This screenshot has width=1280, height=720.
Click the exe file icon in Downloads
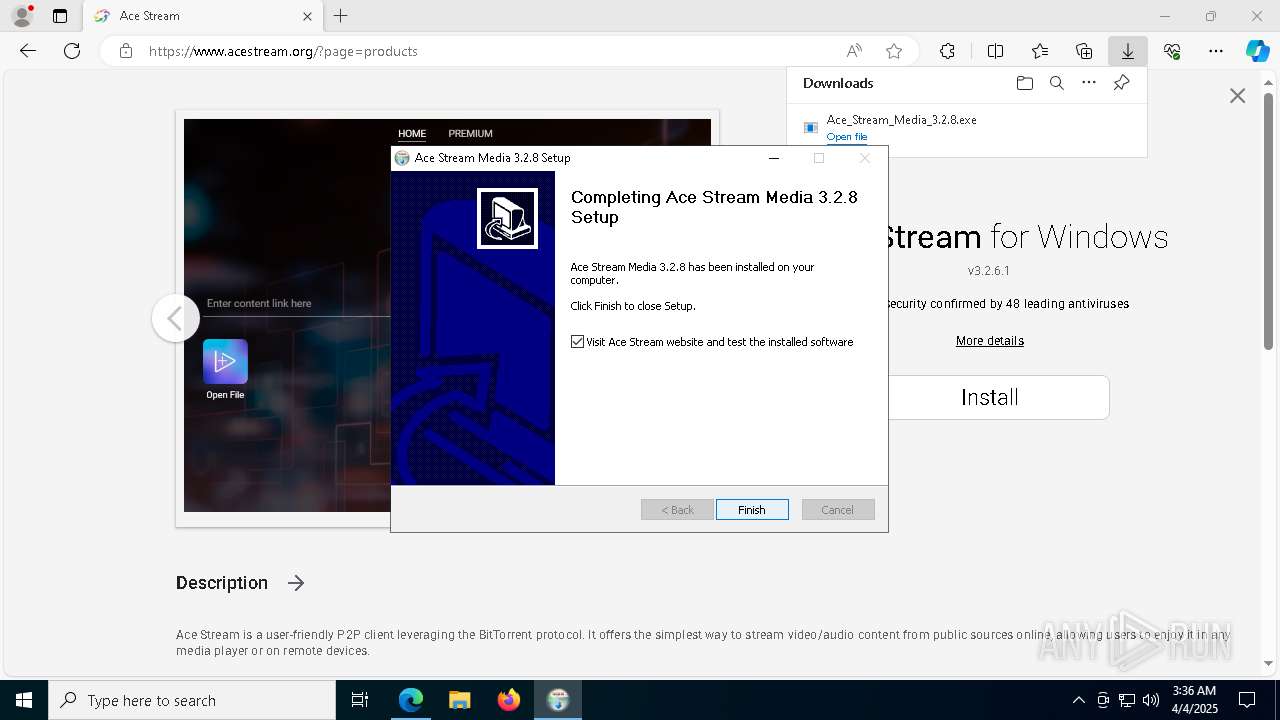click(811, 127)
